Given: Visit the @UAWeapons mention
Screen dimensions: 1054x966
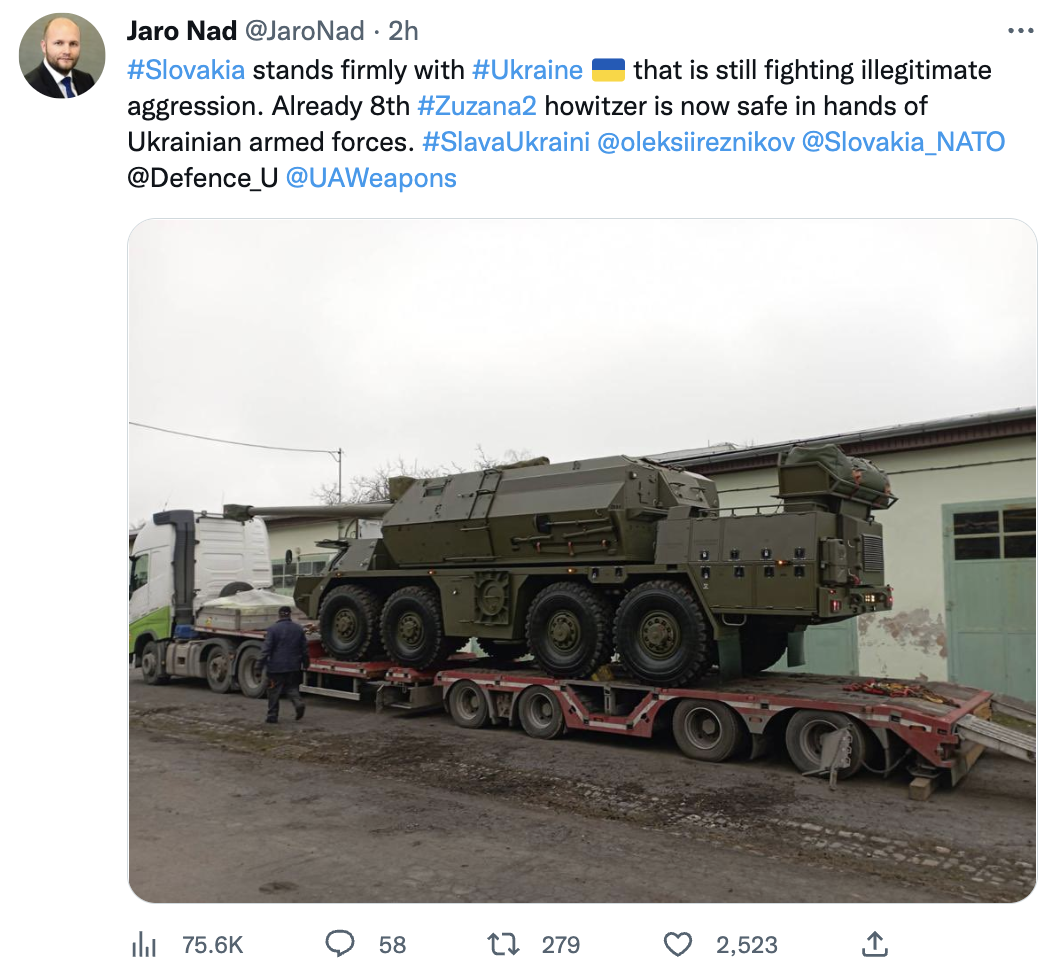Looking at the screenshot, I should tap(371, 178).
